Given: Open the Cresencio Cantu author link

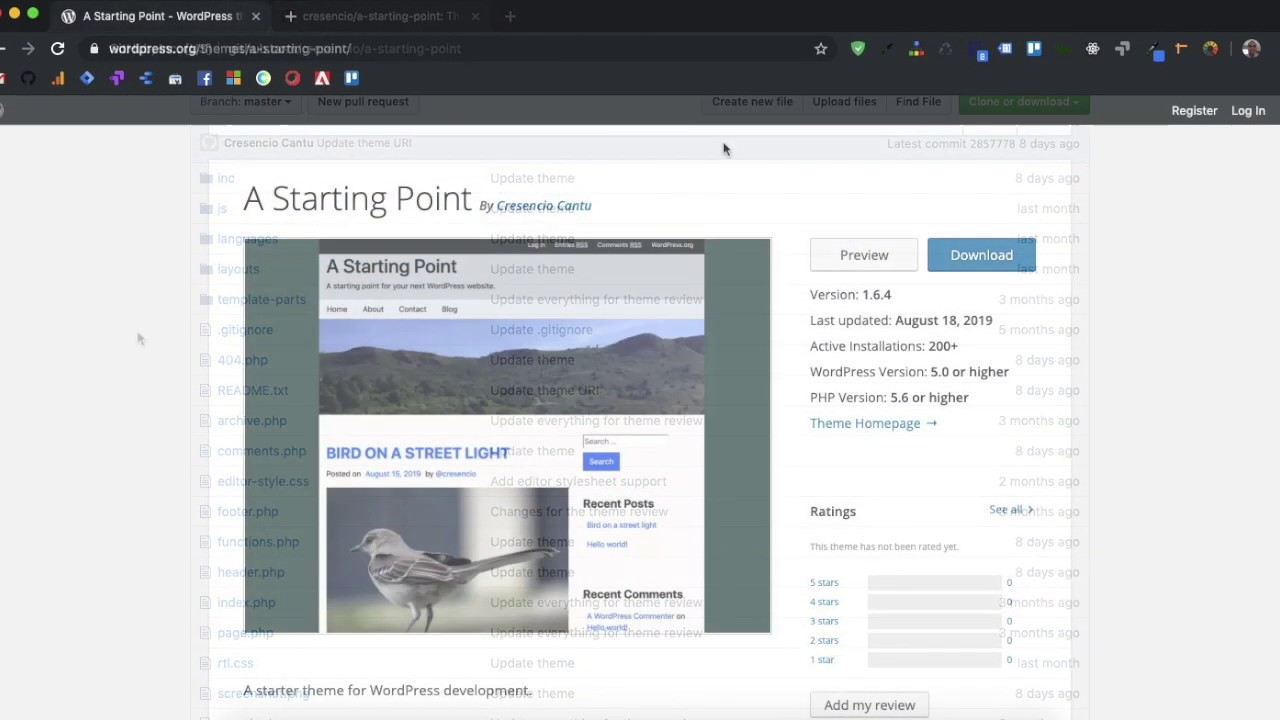Looking at the screenshot, I should [544, 205].
